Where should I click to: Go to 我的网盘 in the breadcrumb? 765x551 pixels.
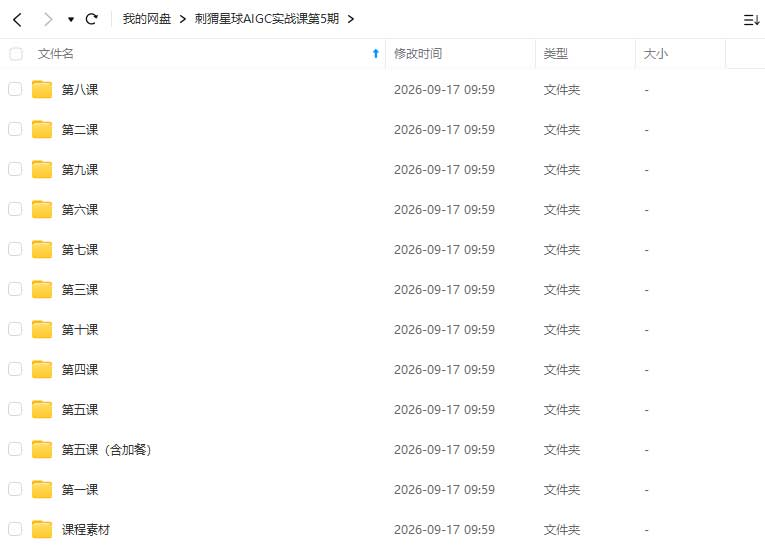point(146,19)
